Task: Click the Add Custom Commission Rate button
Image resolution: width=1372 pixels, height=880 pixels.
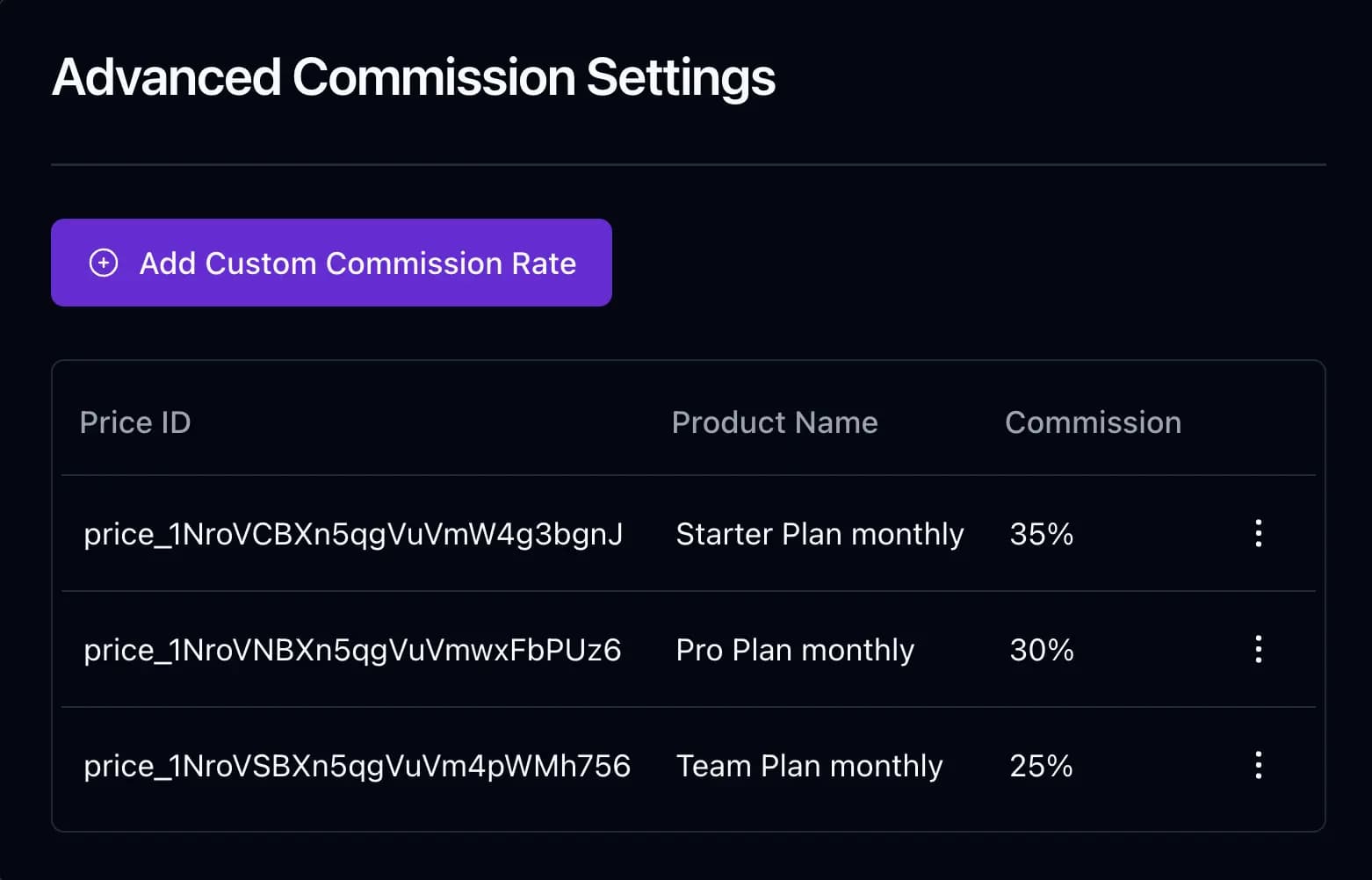Action: [331, 263]
